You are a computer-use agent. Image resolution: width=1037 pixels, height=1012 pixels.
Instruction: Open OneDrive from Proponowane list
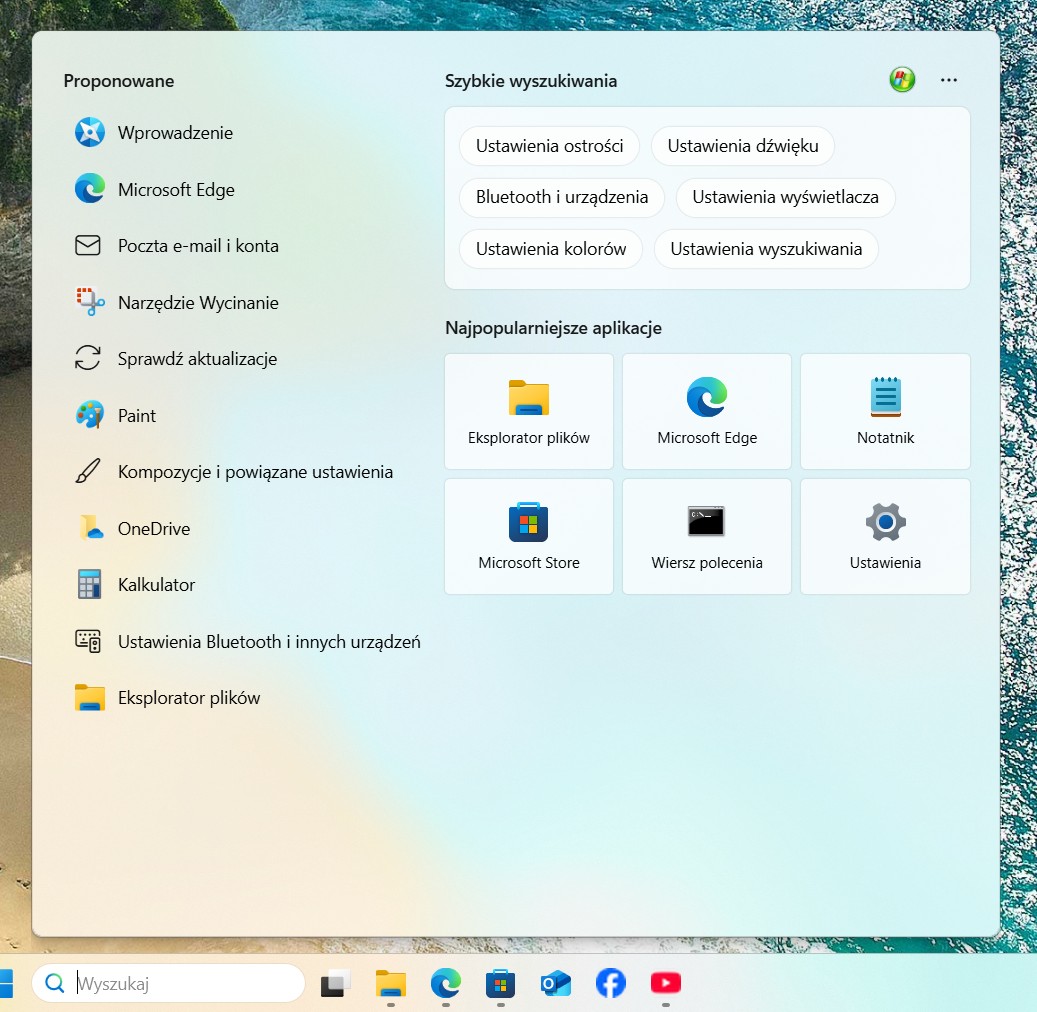pos(153,528)
